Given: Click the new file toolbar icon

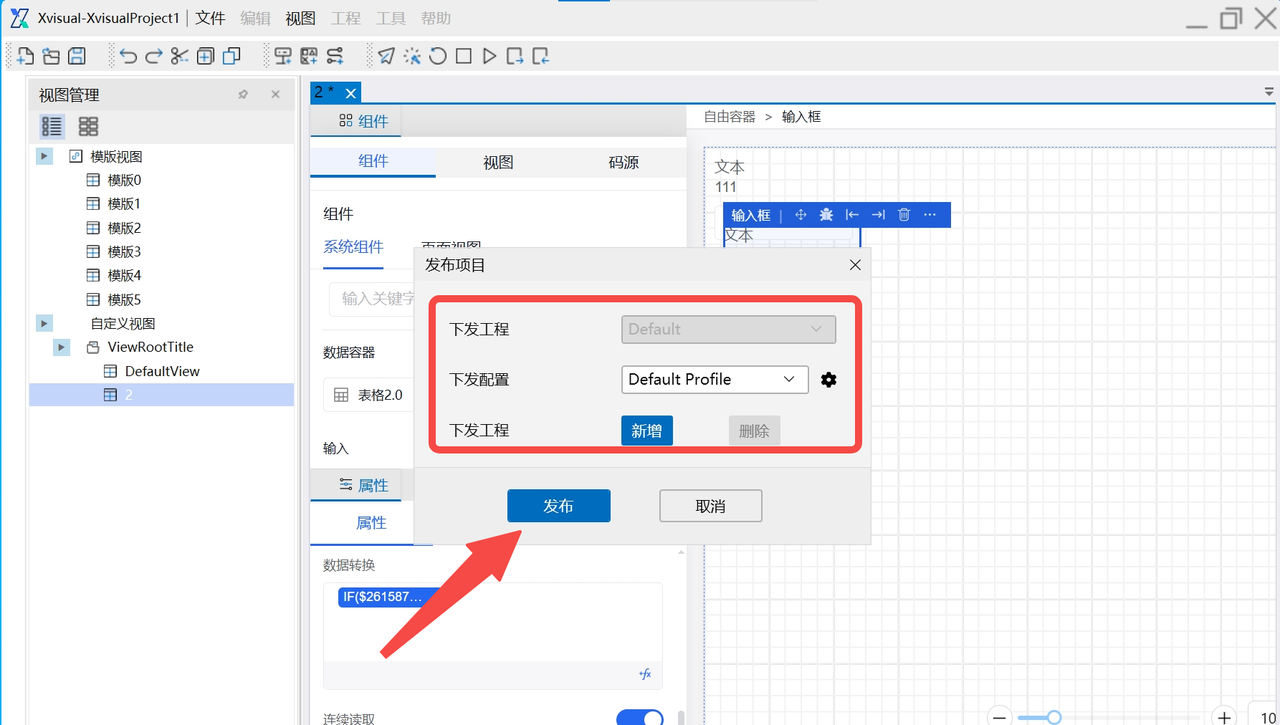Looking at the screenshot, I should (25, 56).
